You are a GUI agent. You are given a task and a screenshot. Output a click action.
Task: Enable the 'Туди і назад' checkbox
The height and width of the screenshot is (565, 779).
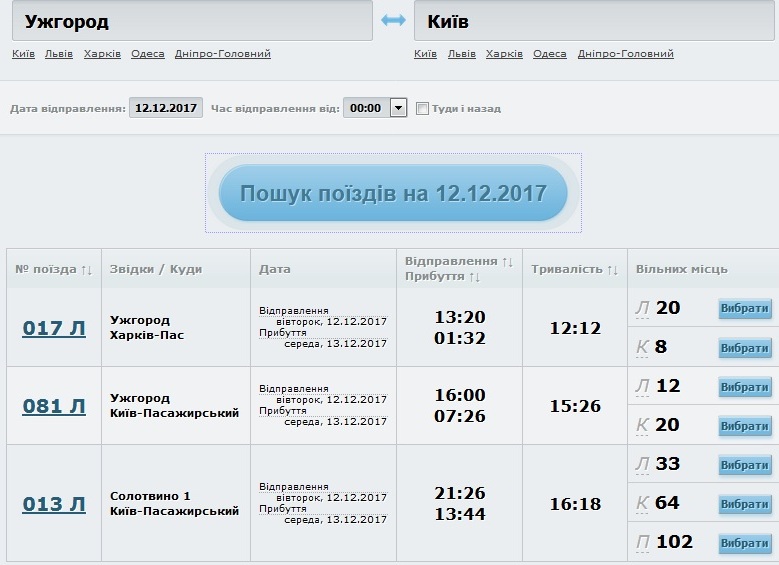point(422,108)
